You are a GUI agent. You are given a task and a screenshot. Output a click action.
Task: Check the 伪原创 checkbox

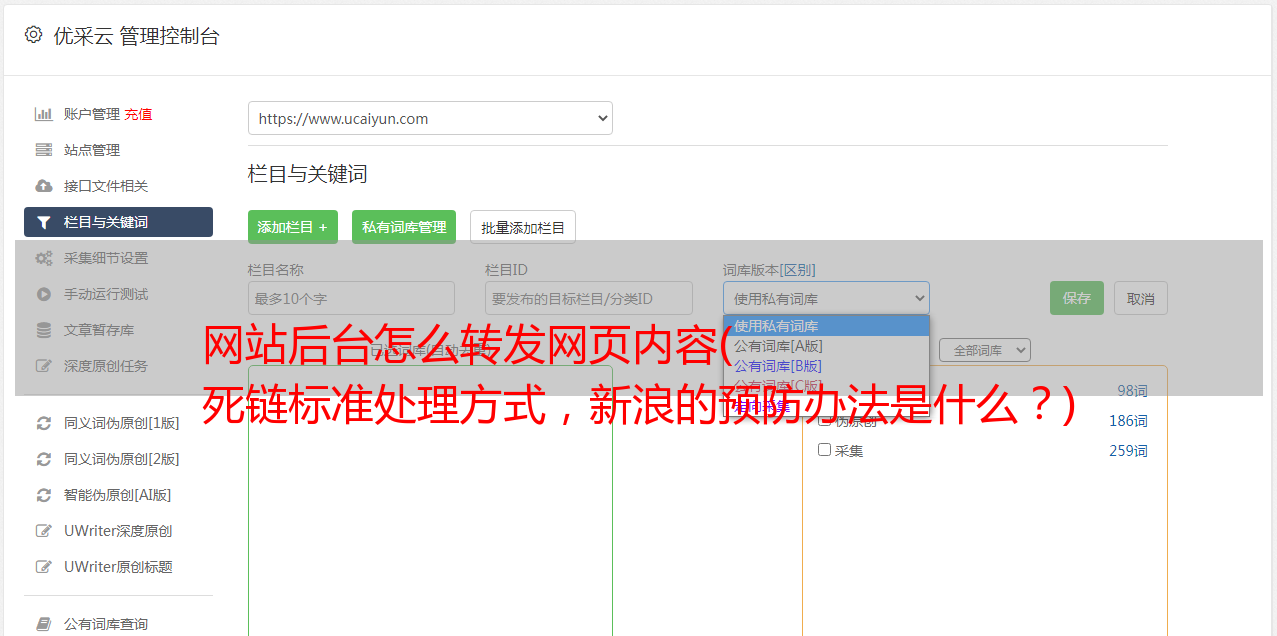(x=825, y=420)
